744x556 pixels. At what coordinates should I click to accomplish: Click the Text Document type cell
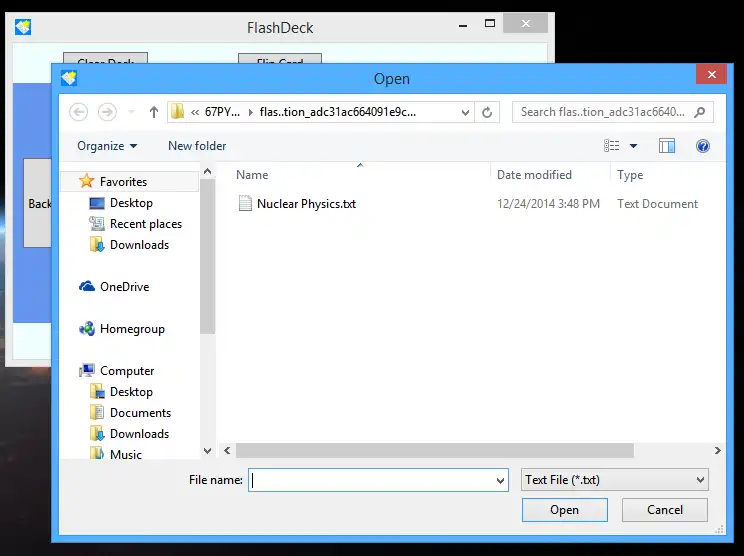pyautogui.click(x=657, y=204)
